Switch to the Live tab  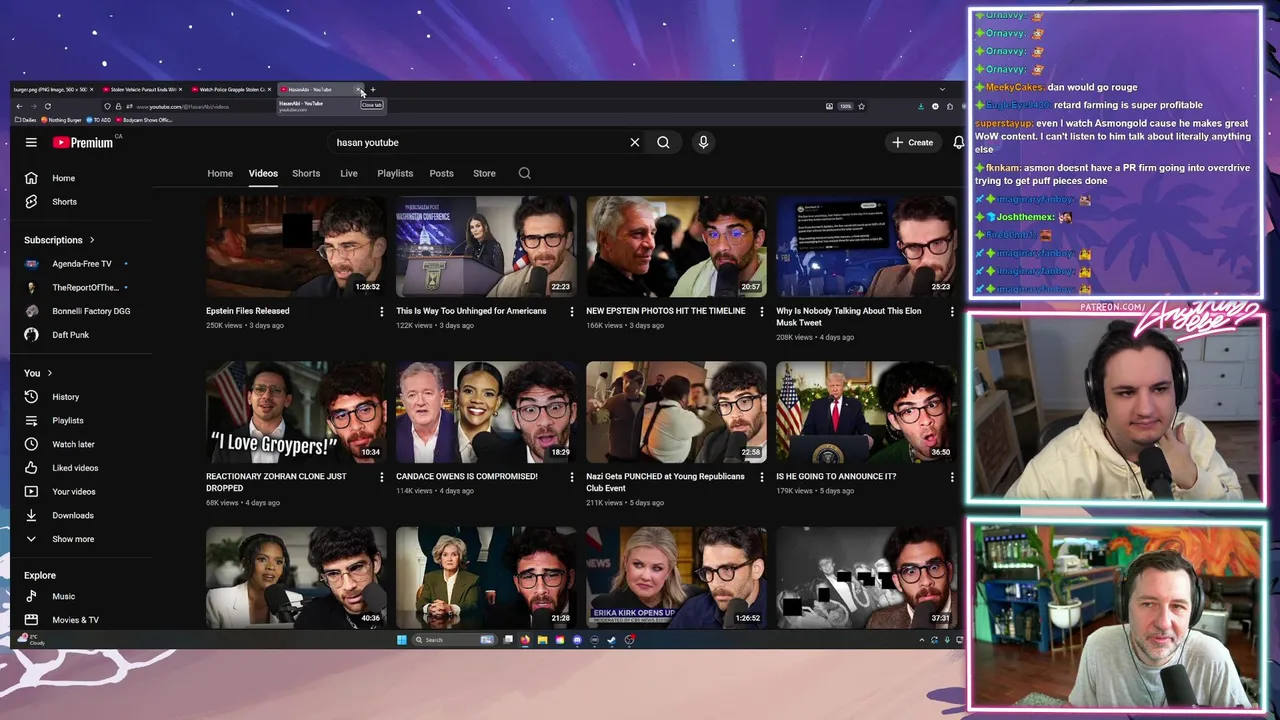pyautogui.click(x=348, y=173)
